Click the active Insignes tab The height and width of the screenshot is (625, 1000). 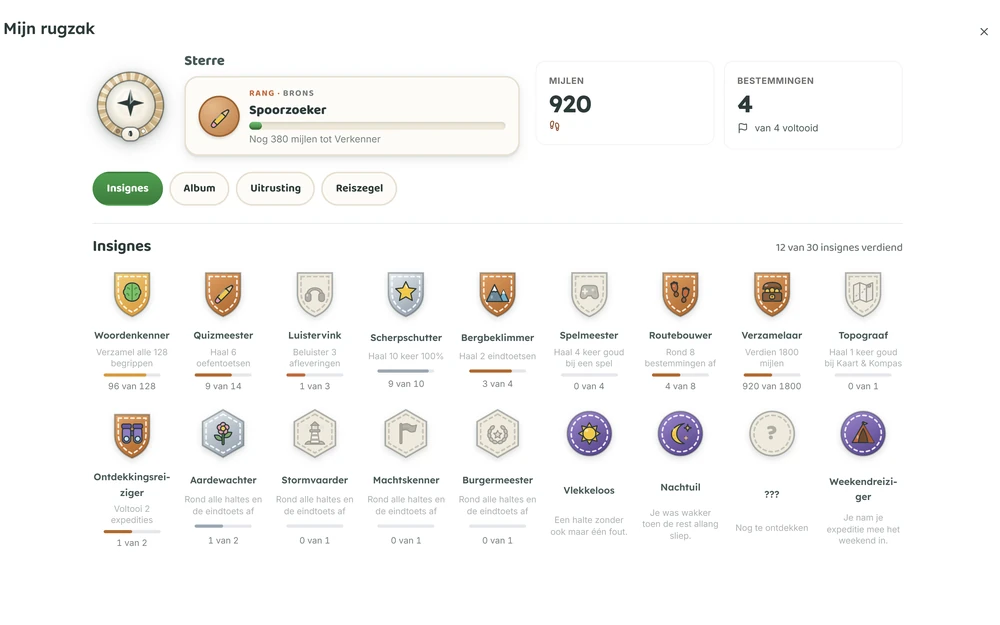(128, 188)
